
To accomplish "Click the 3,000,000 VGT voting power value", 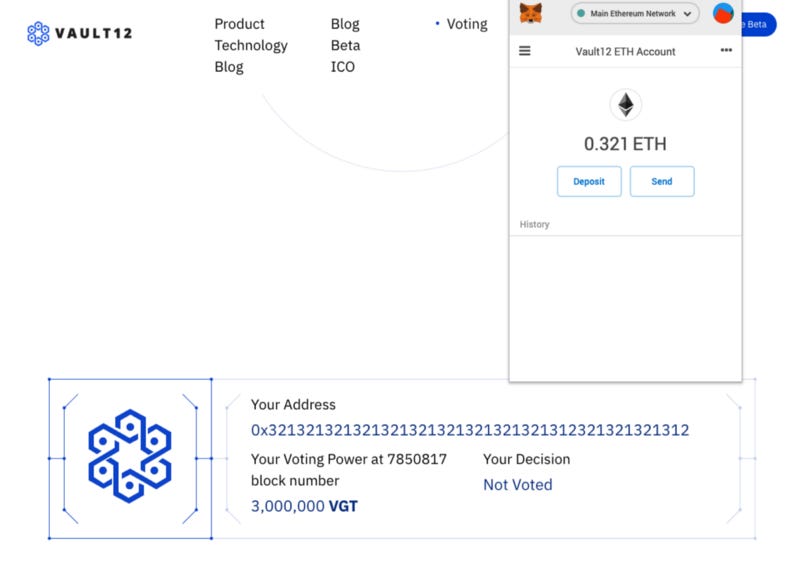I will click(304, 506).
